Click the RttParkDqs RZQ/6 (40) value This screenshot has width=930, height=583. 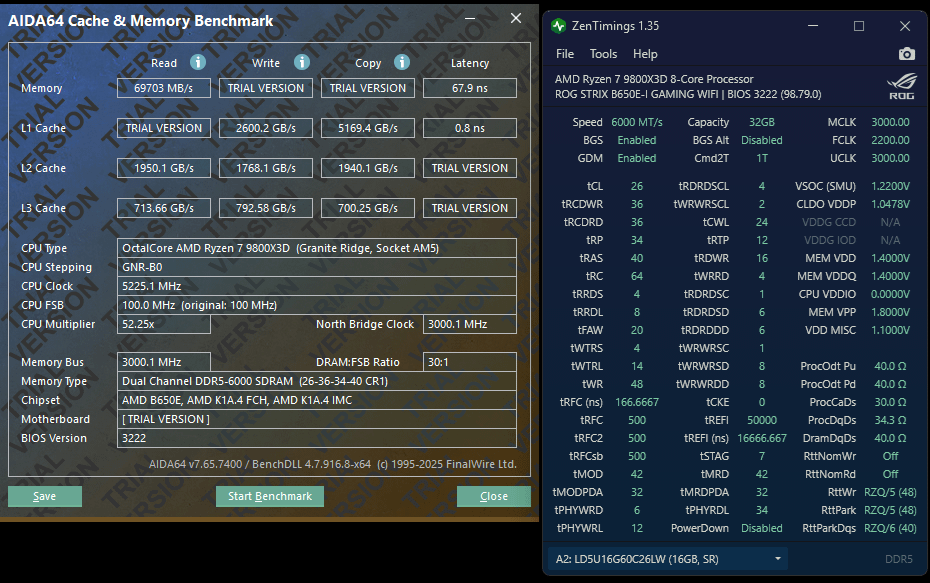[x=890, y=528]
